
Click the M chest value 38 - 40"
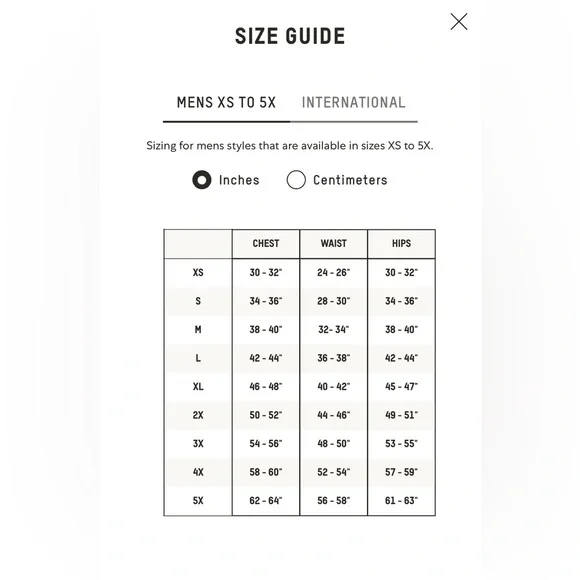[x=266, y=330]
